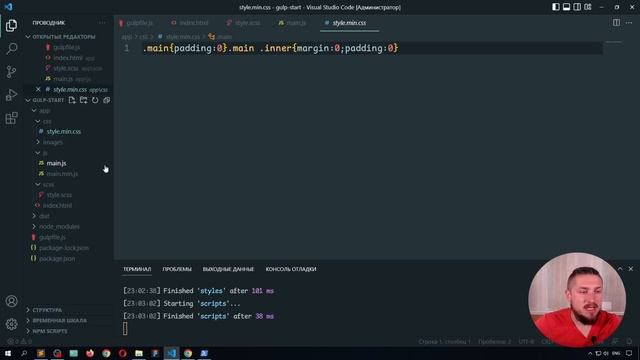The width and height of the screenshot is (640, 360).
Task: Open main.js in file tree
Action: tap(56, 163)
